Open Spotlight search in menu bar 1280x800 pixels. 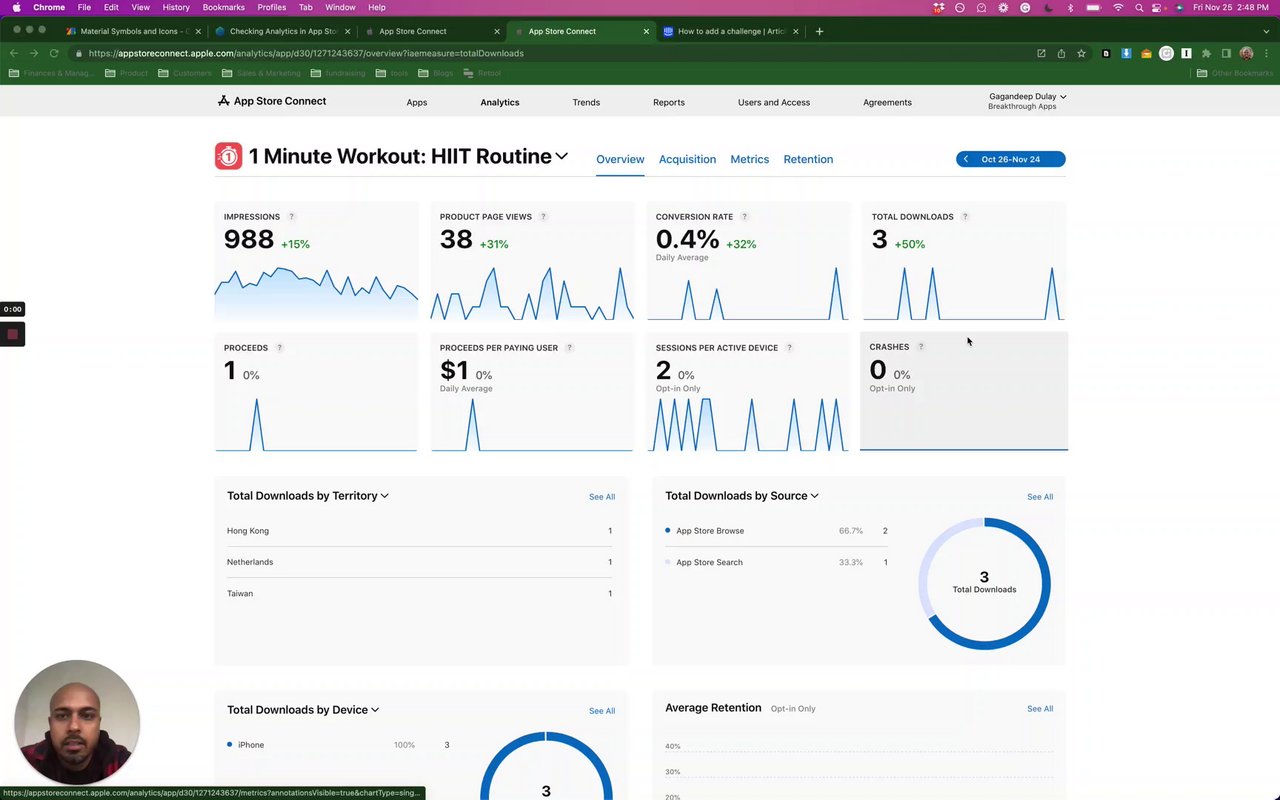click(x=1139, y=7)
